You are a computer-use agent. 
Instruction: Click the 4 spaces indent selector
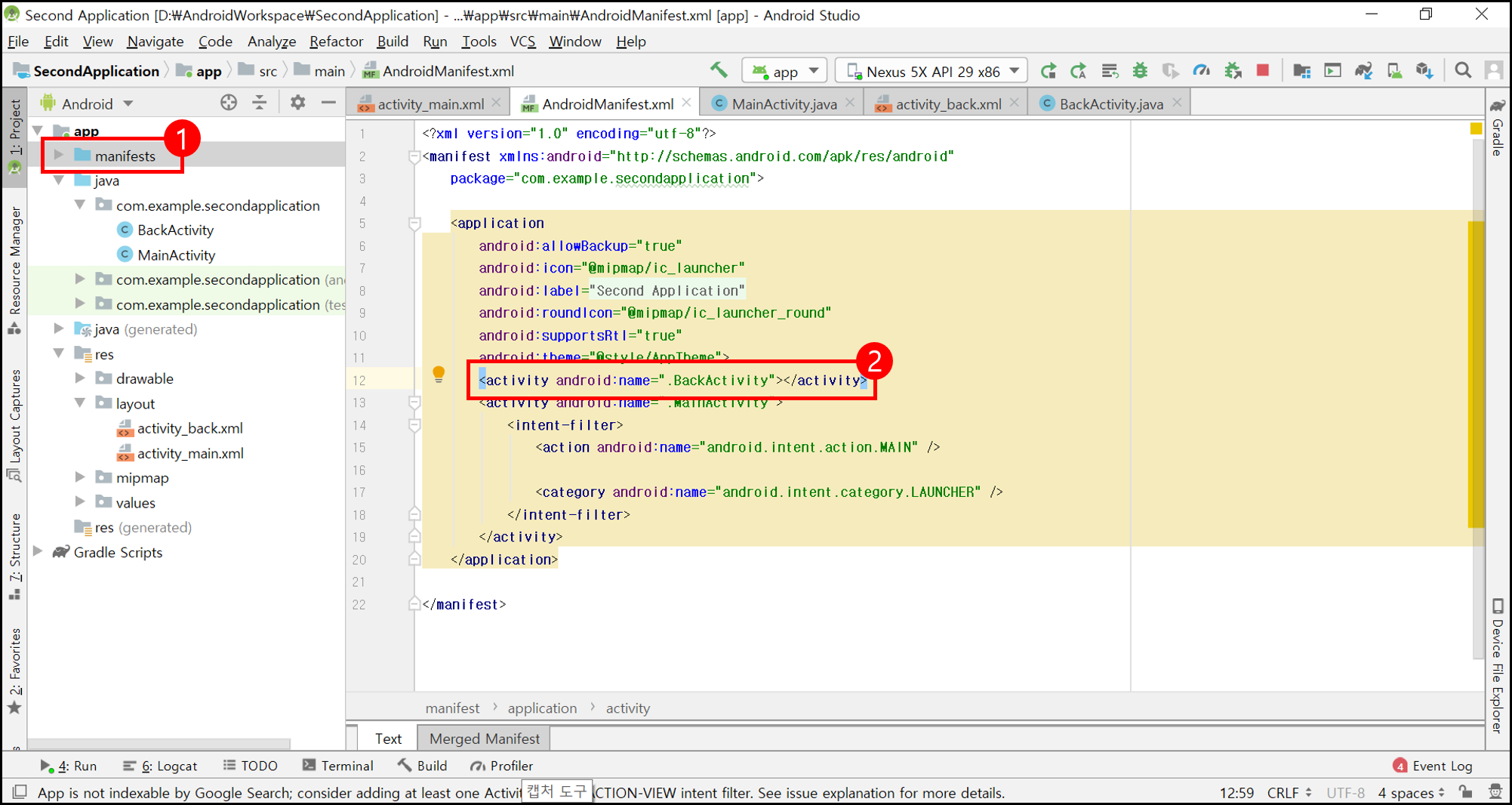pos(1410,792)
